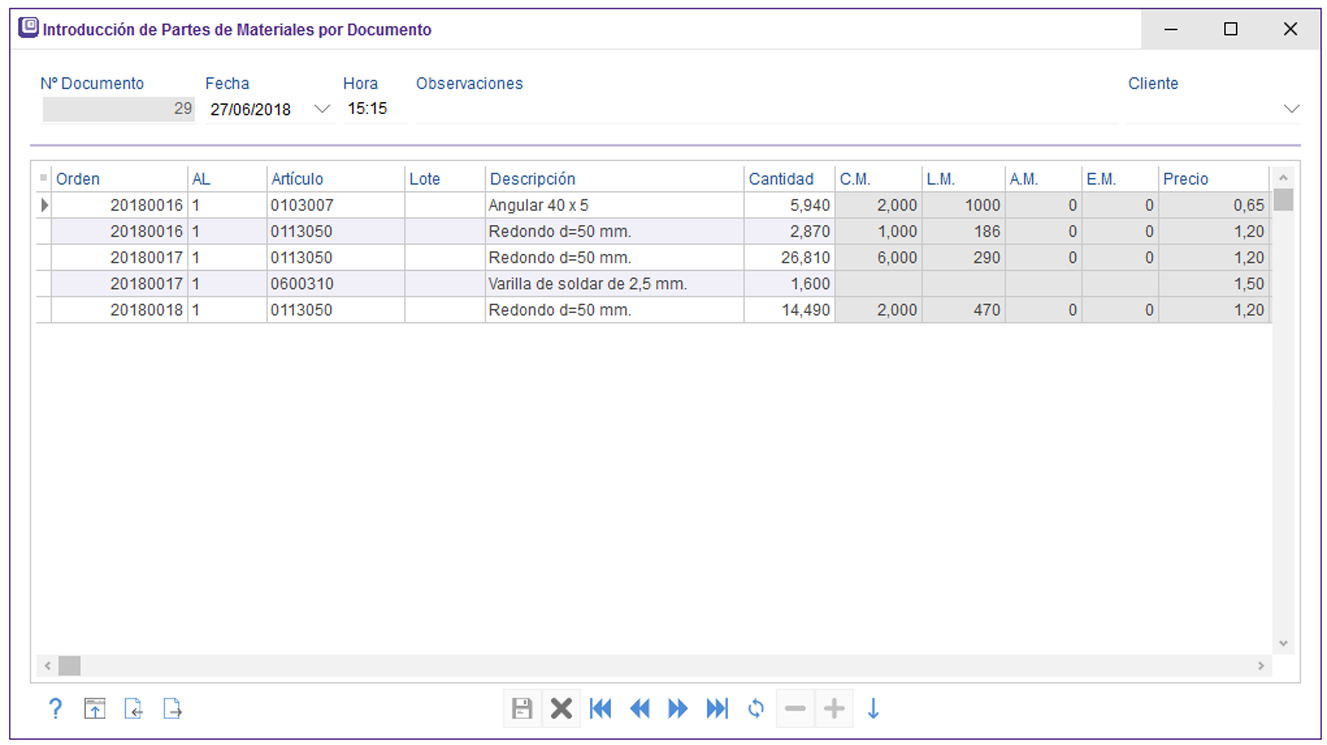This screenshot has height=745, width=1327.
Task: Click the horizontal scrollbar right arrow
Action: click(x=1261, y=666)
